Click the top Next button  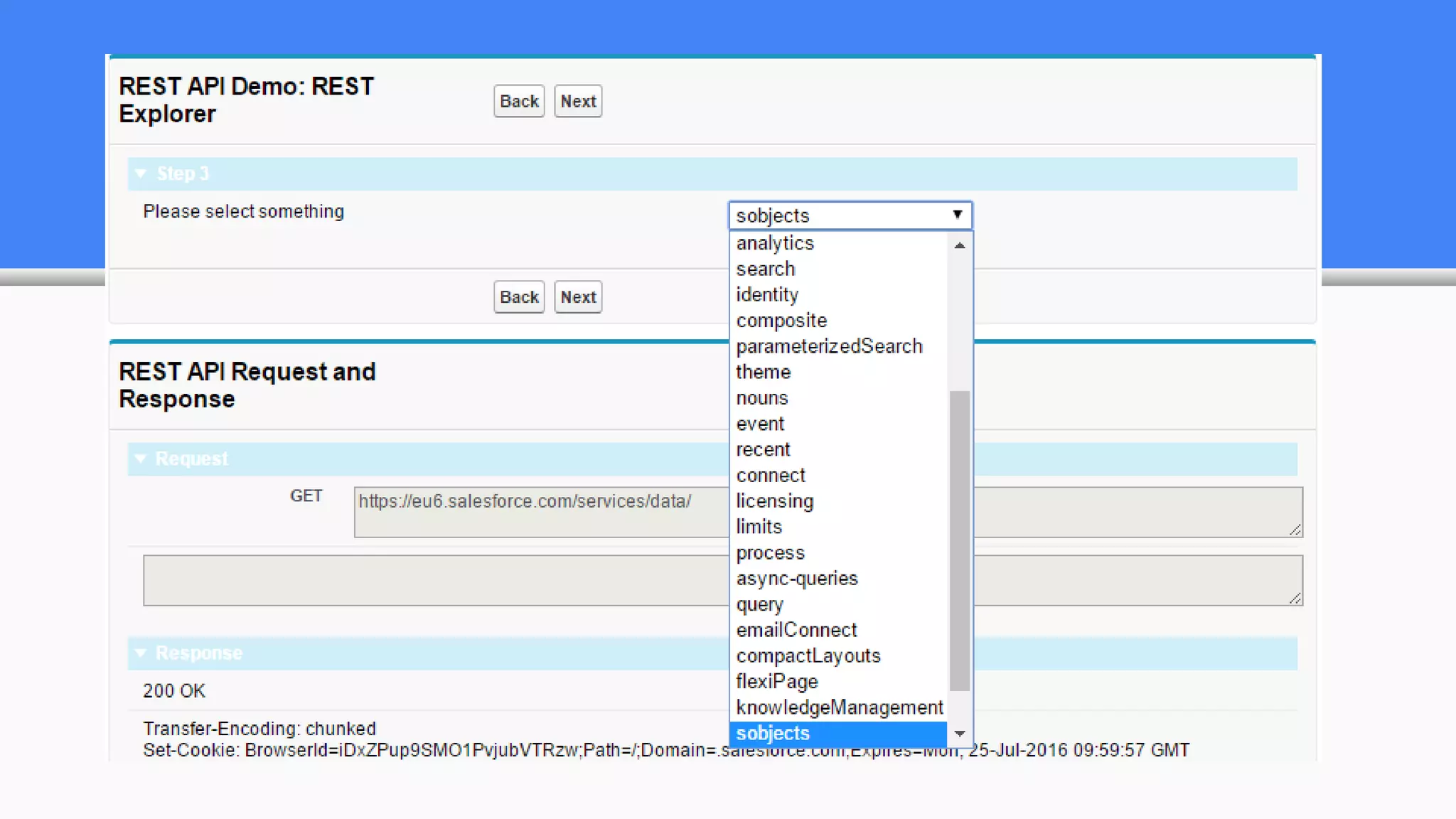pos(577,101)
